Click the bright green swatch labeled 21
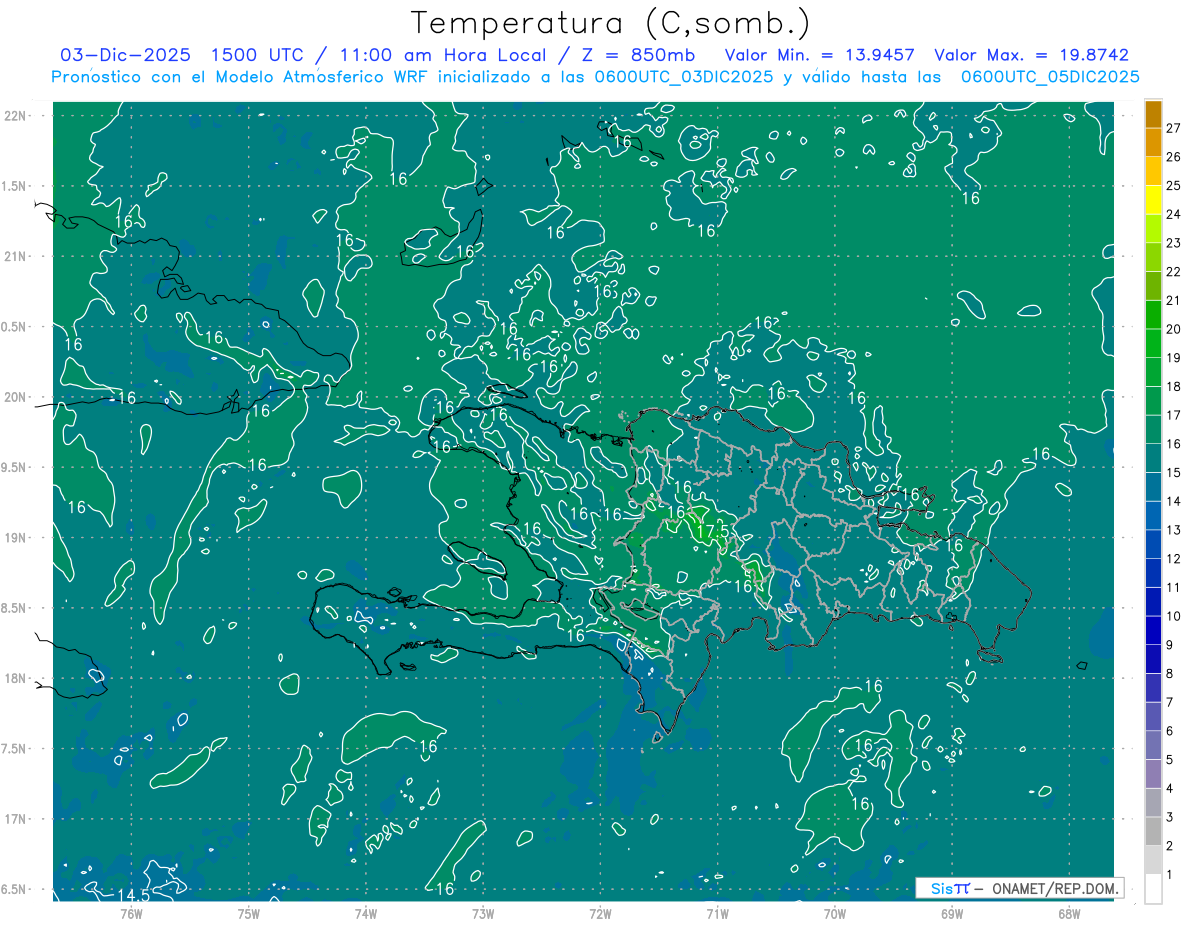Screen dimensions: 1200x927 point(1153,287)
